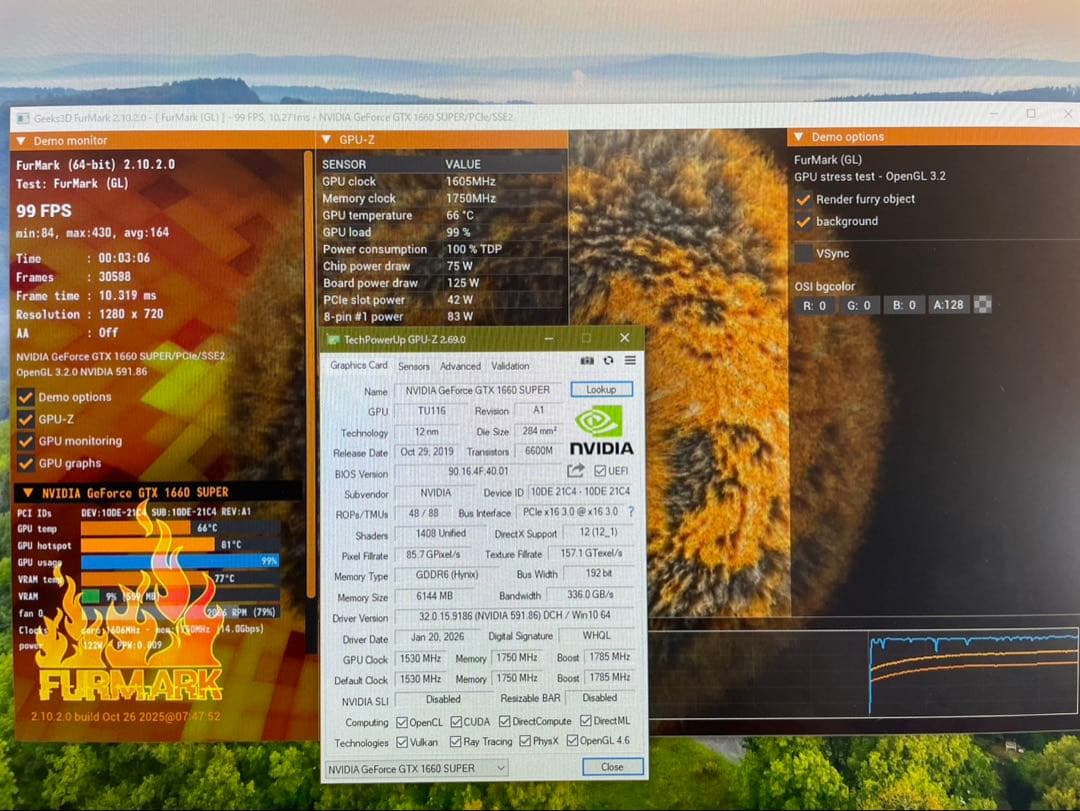Enable the VSync checkbox
The height and width of the screenshot is (811, 1080).
pos(803,254)
